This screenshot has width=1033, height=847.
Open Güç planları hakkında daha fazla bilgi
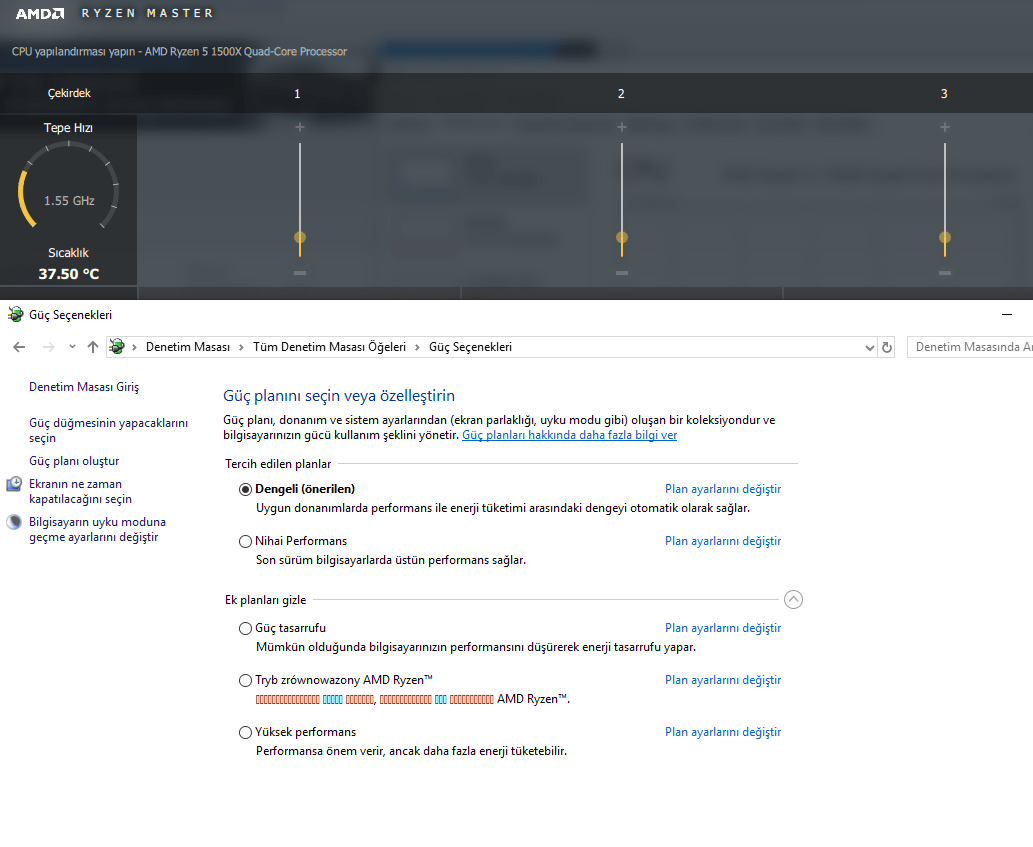click(x=569, y=435)
